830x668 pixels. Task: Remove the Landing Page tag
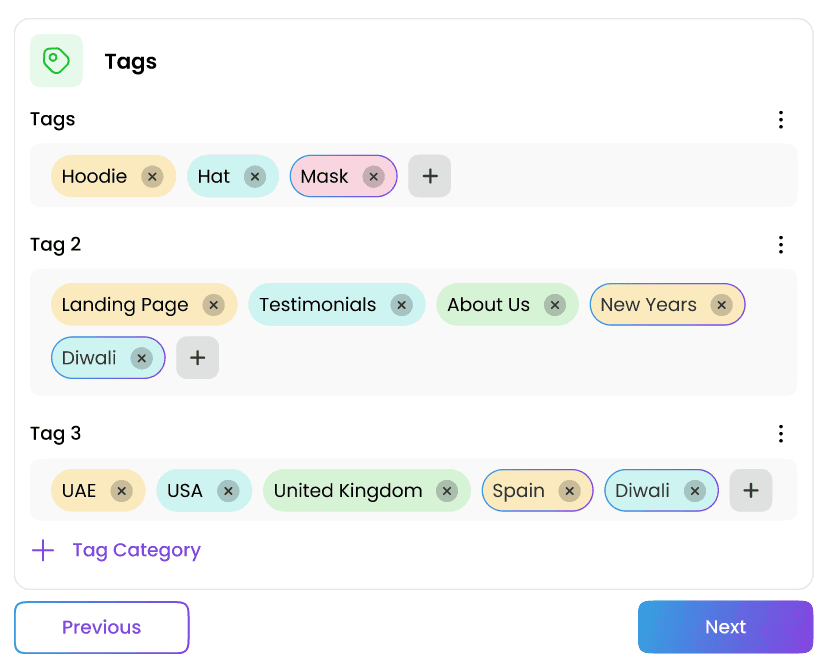coord(213,305)
